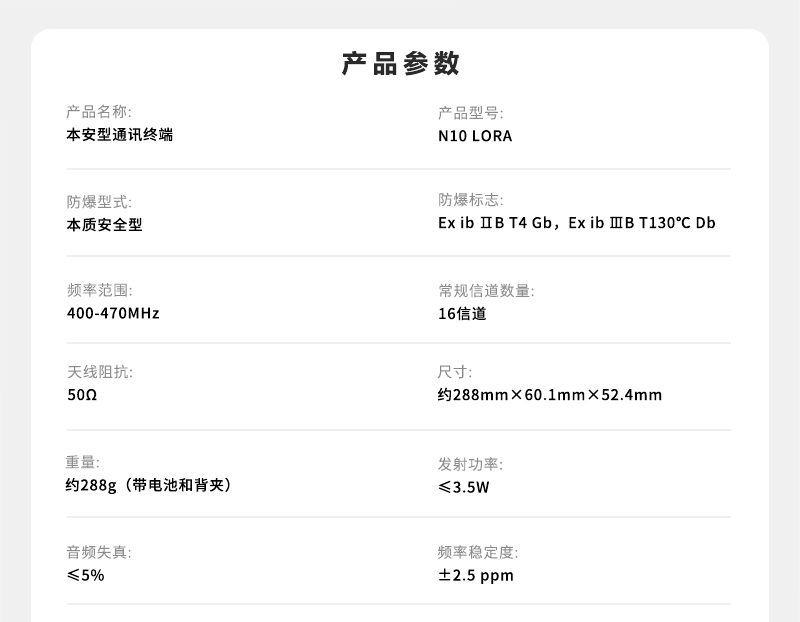Click the 产品参数 heading
The image size is (800, 622).
tap(400, 64)
